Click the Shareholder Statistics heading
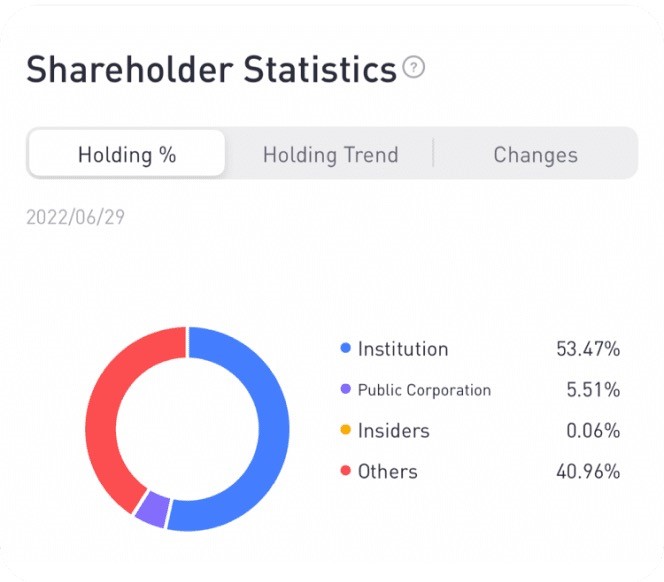 [x=211, y=70]
